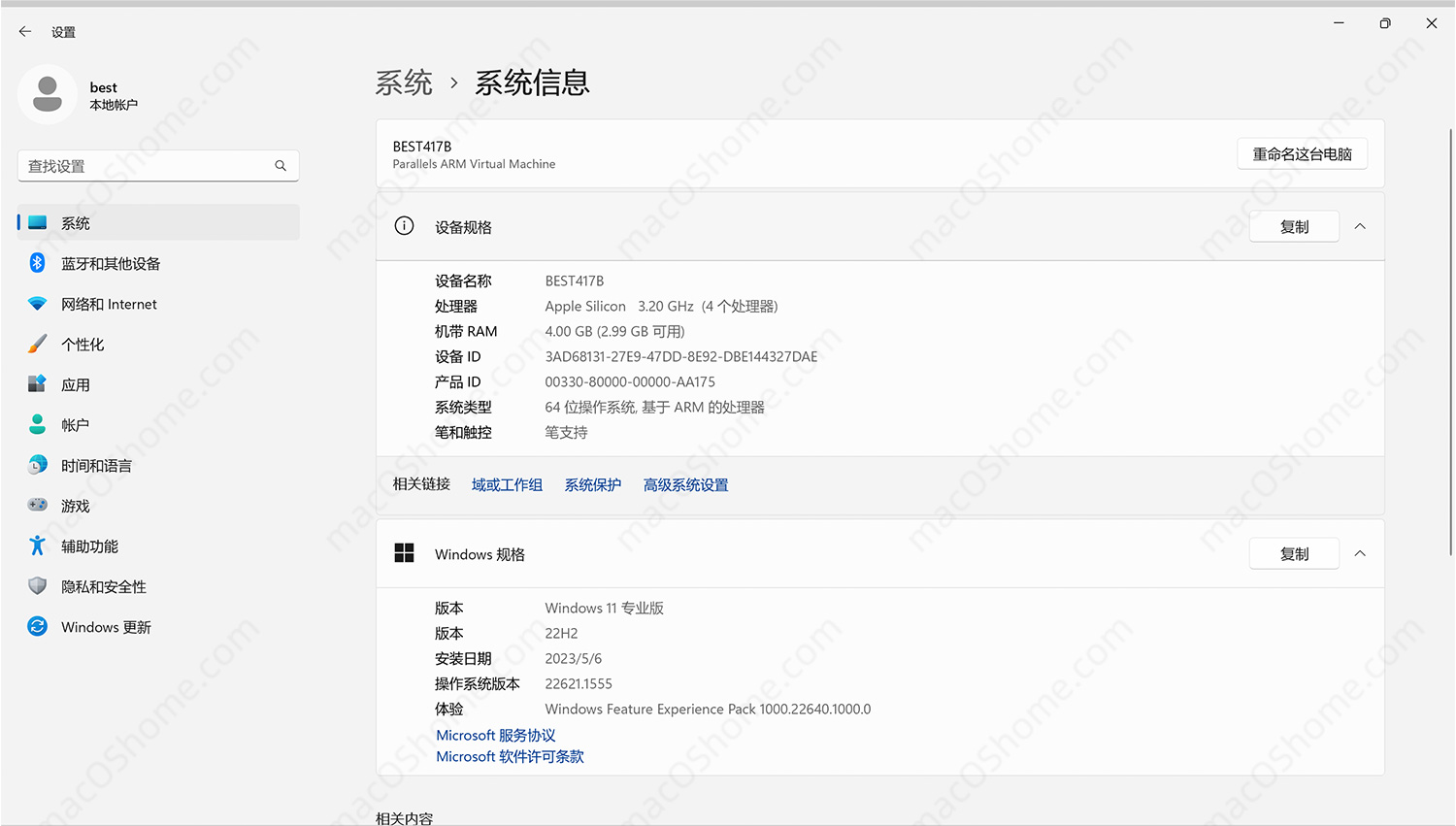The width and height of the screenshot is (1456, 826).
Task: Click the paintbrush icon beside 个性化
Action: (x=38, y=344)
